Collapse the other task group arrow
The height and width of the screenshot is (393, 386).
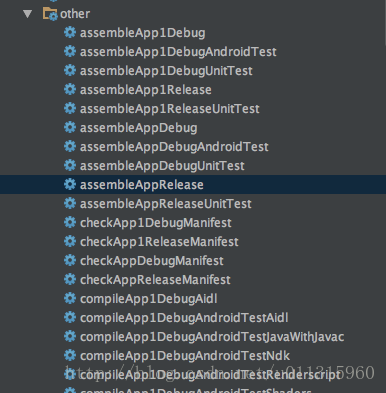click(27, 14)
